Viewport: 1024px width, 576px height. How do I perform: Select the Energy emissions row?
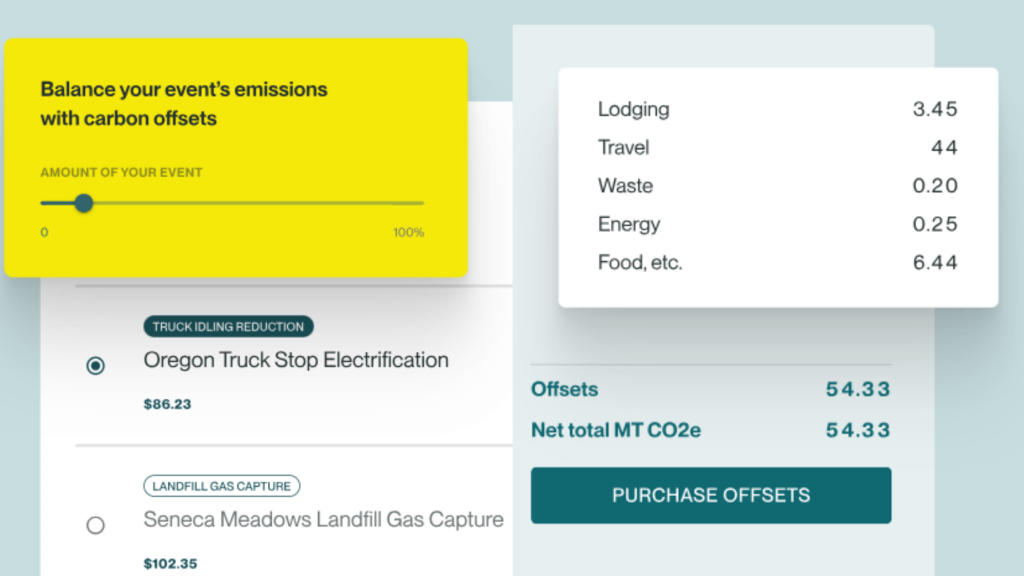click(x=777, y=224)
